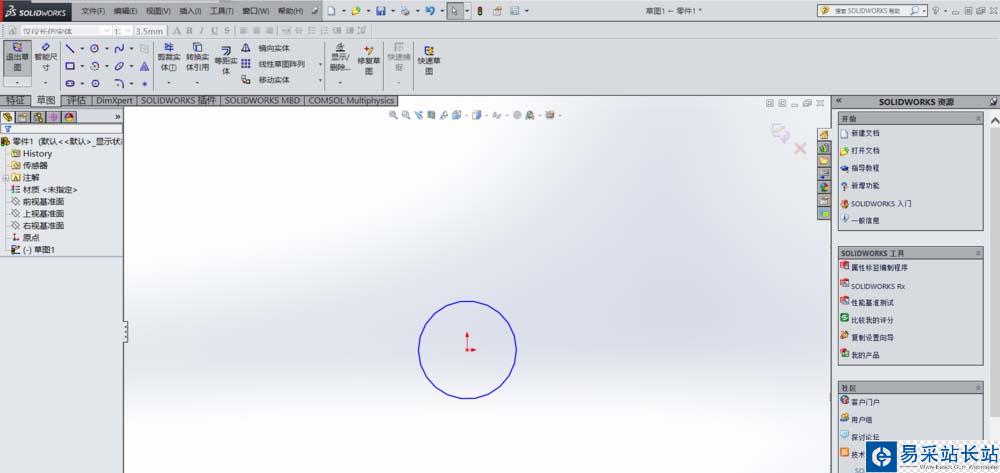Click the Zoom to Fit icon in view toolbar
The image size is (1000, 473).
[x=393, y=115]
